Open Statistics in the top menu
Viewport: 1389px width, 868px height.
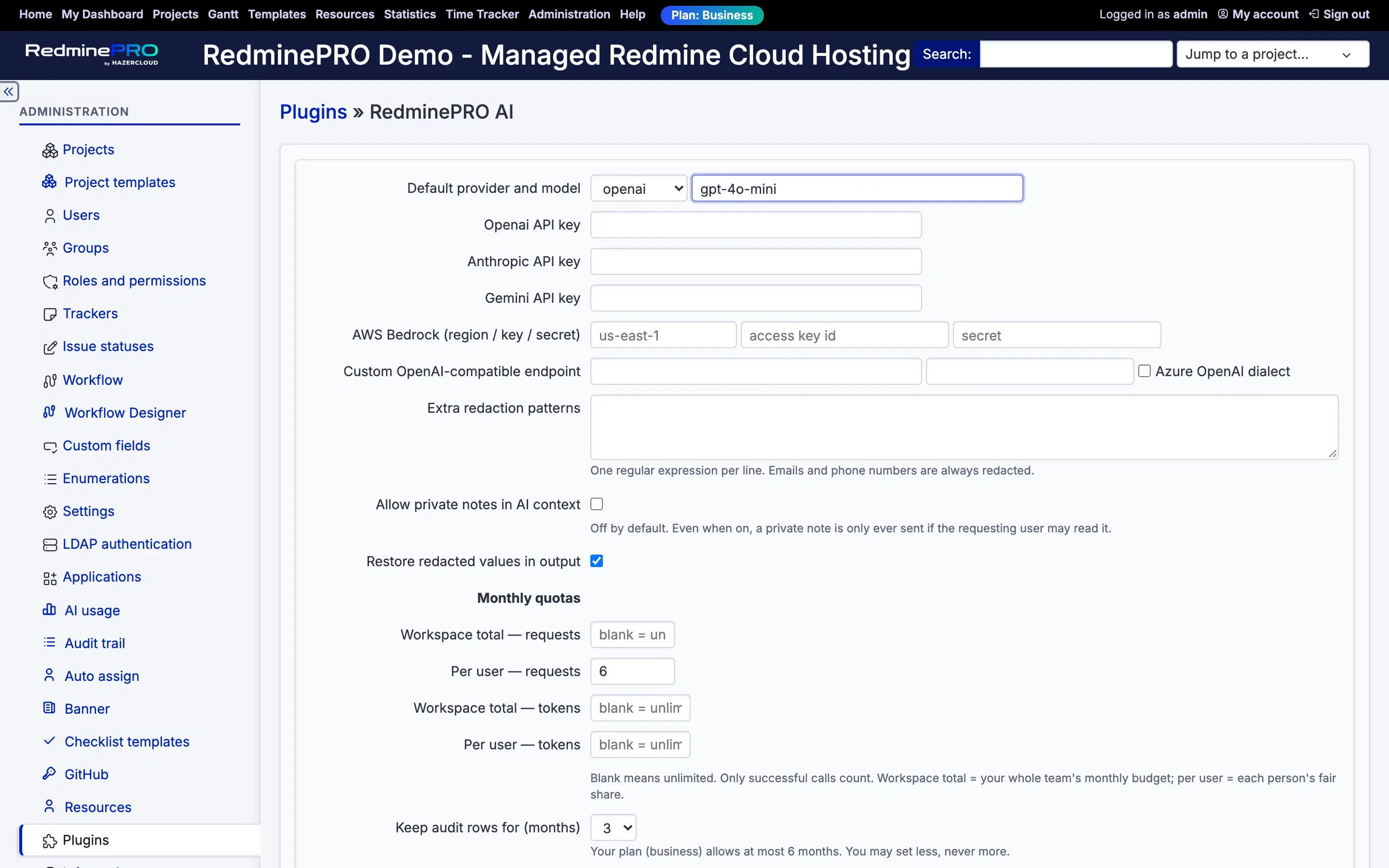[x=410, y=14]
